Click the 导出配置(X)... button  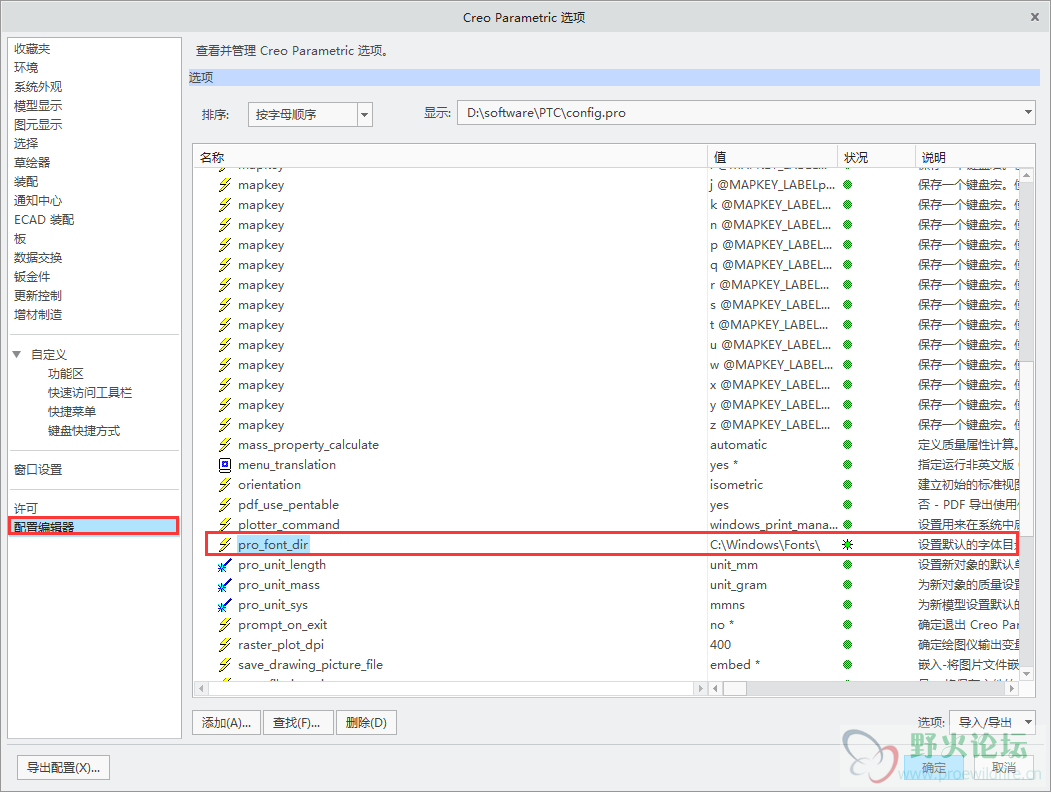pos(64,767)
